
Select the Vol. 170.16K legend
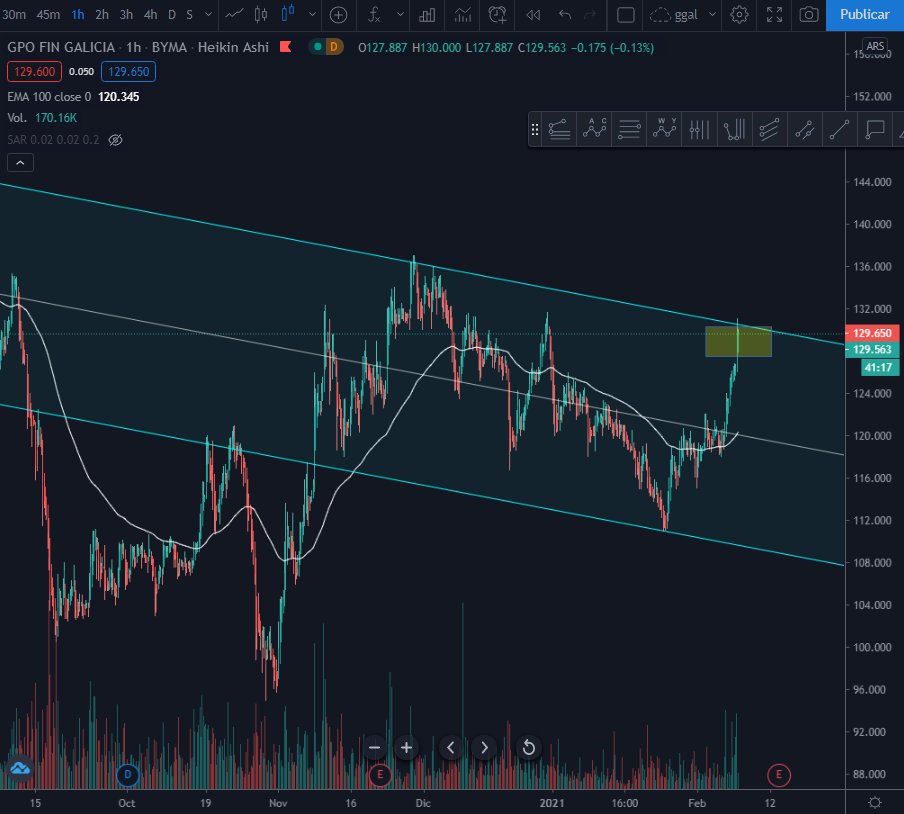point(42,118)
